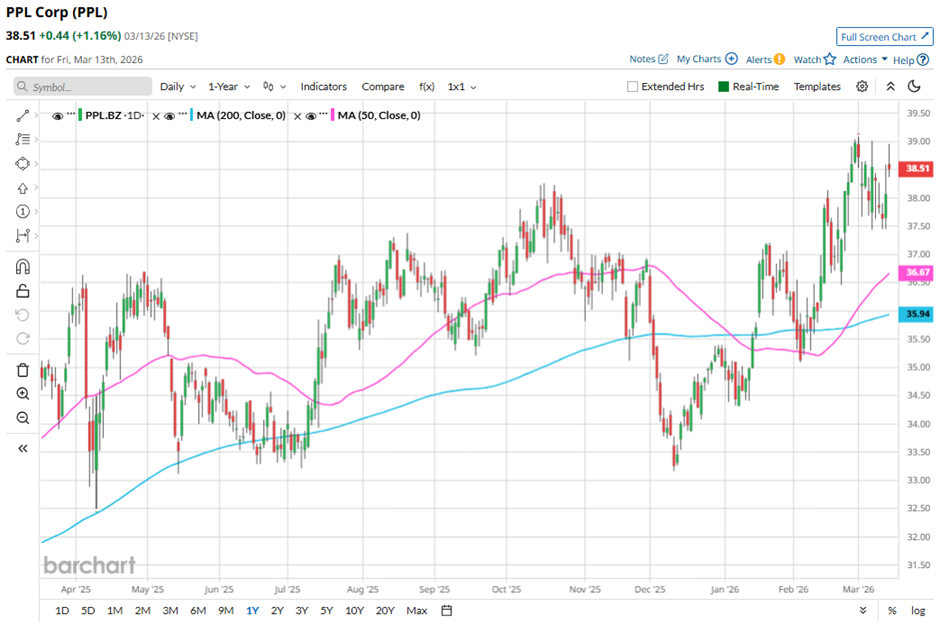
Task: Select the 6M time range
Action: [x=197, y=610]
